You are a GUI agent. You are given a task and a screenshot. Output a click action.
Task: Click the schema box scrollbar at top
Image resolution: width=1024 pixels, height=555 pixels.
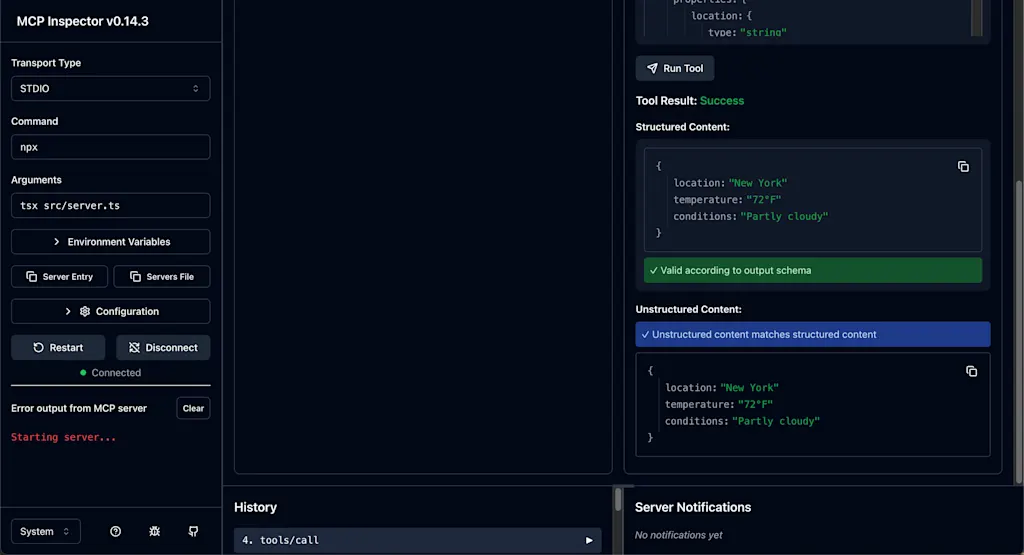976,18
